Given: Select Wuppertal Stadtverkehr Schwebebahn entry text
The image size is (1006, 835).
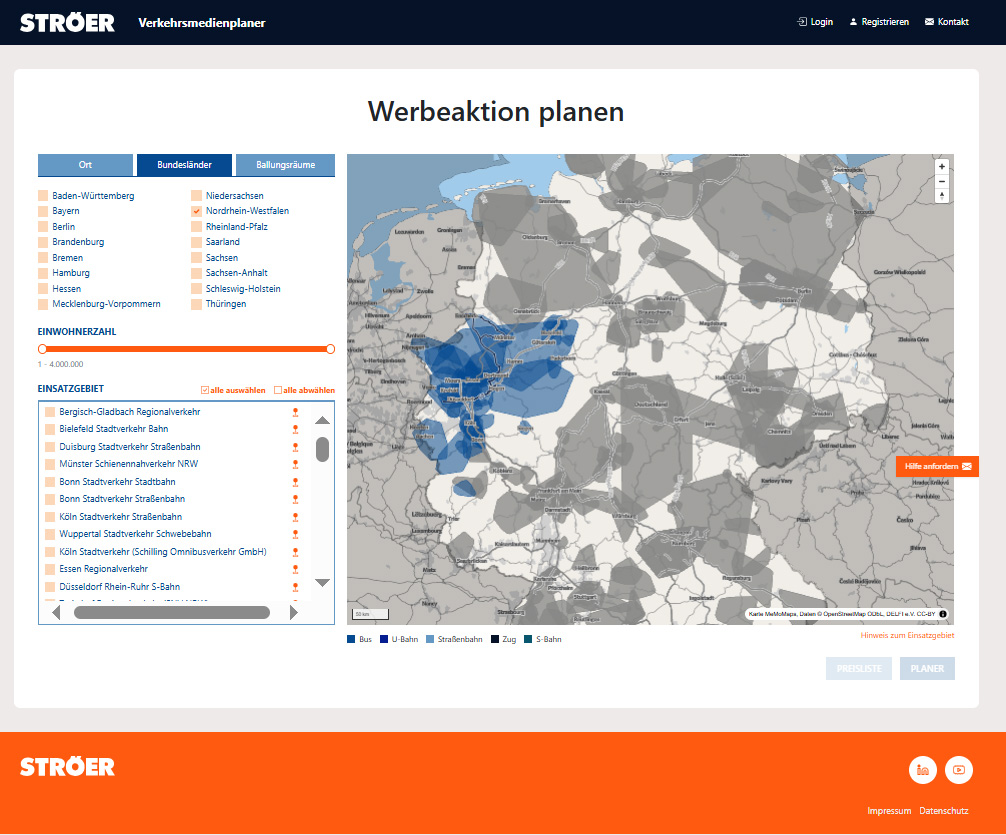Looking at the screenshot, I should coord(135,534).
